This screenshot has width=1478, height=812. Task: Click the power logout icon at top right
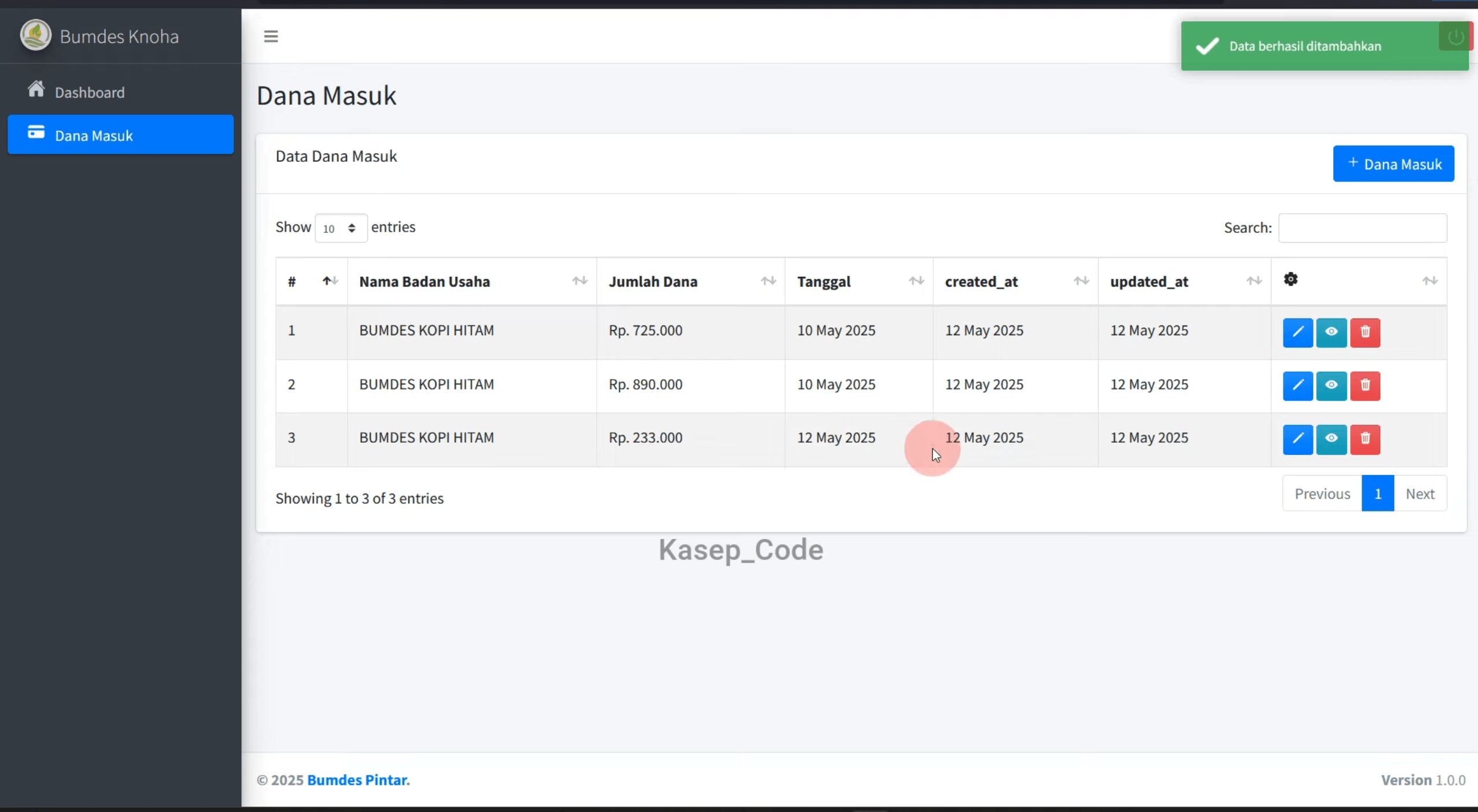1455,37
